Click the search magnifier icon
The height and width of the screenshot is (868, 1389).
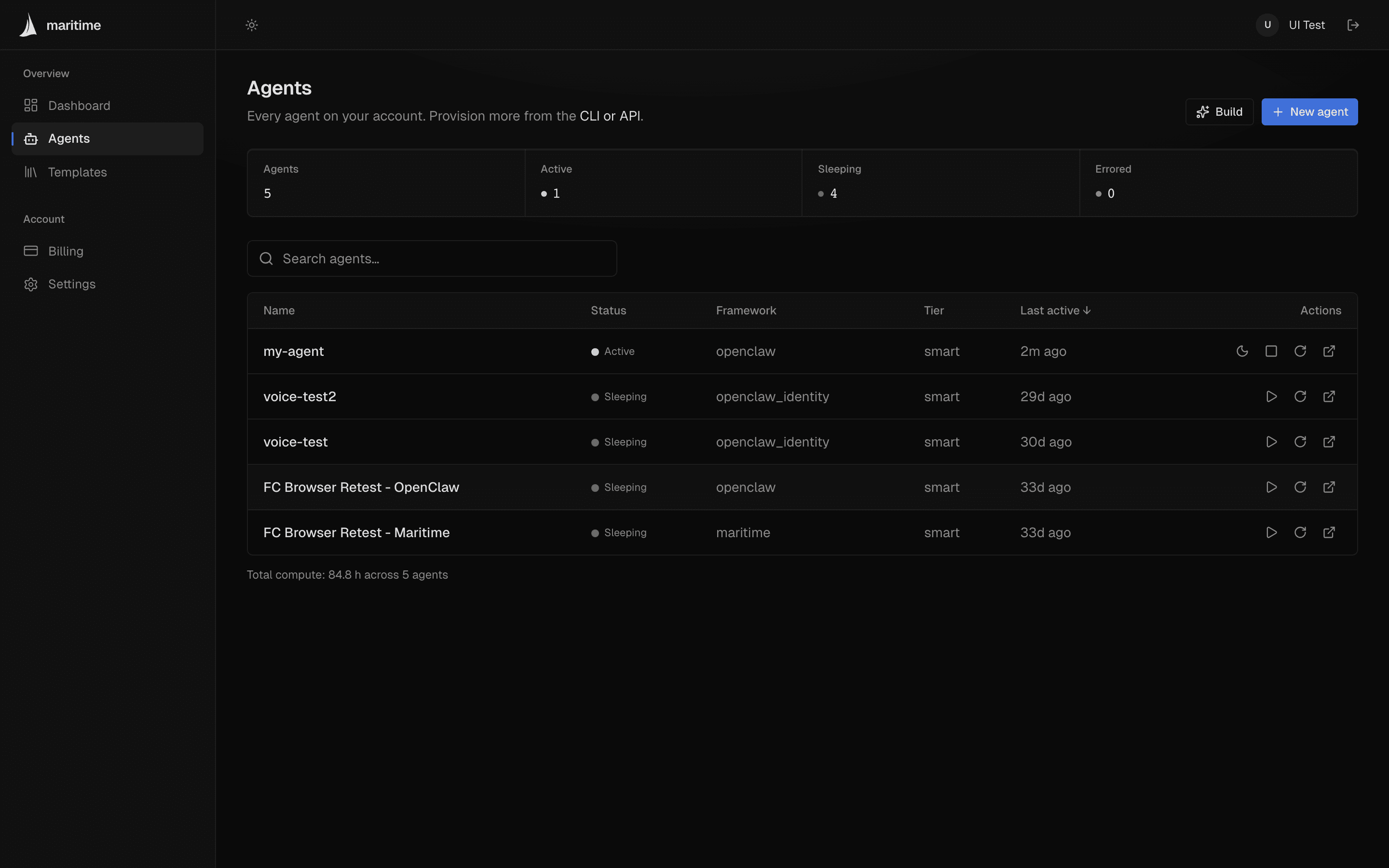coord(266,258)
